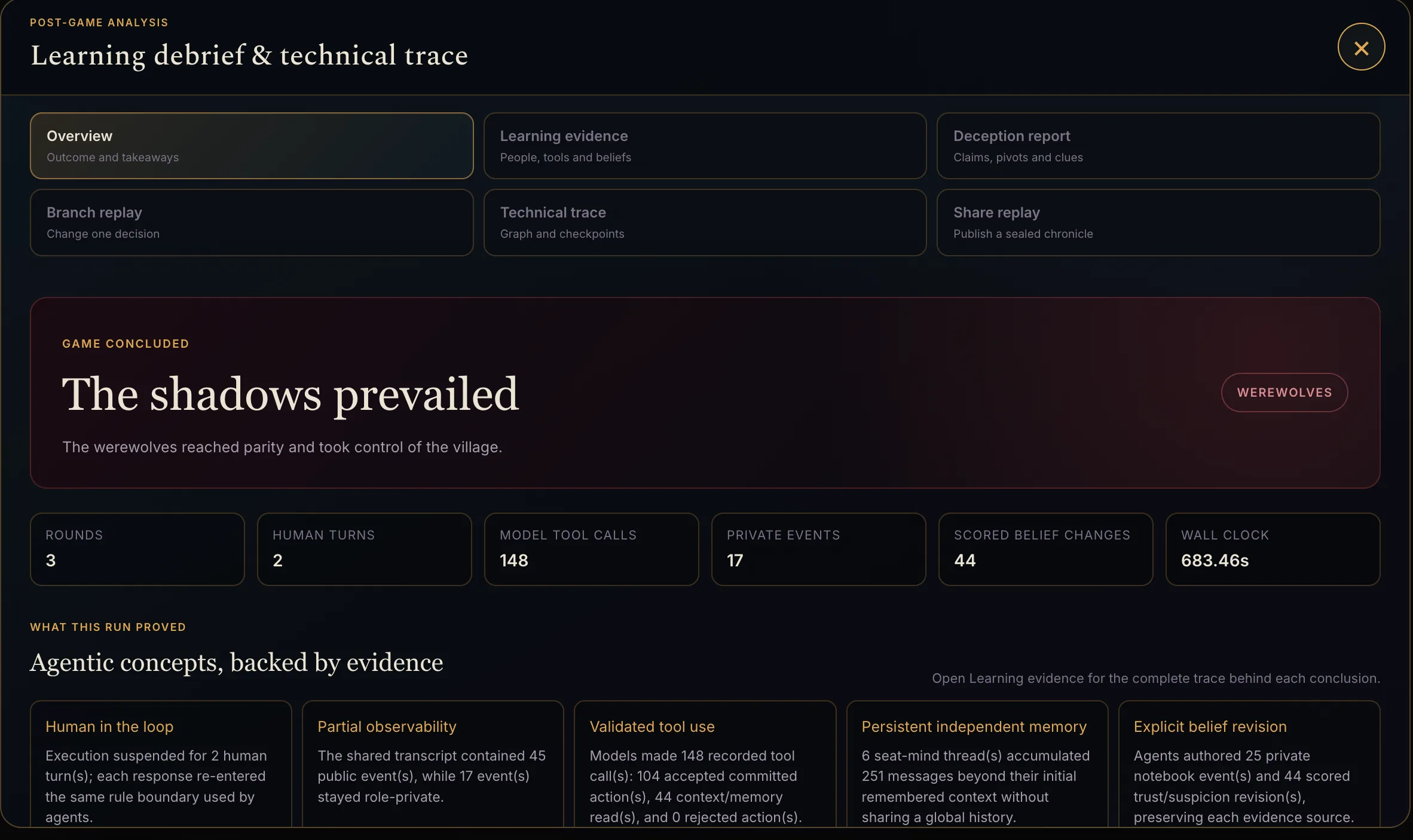Click the Scored Belief Changes stat card
The width and height of the screenshot is (1413, 840).
coord(1046,549)
